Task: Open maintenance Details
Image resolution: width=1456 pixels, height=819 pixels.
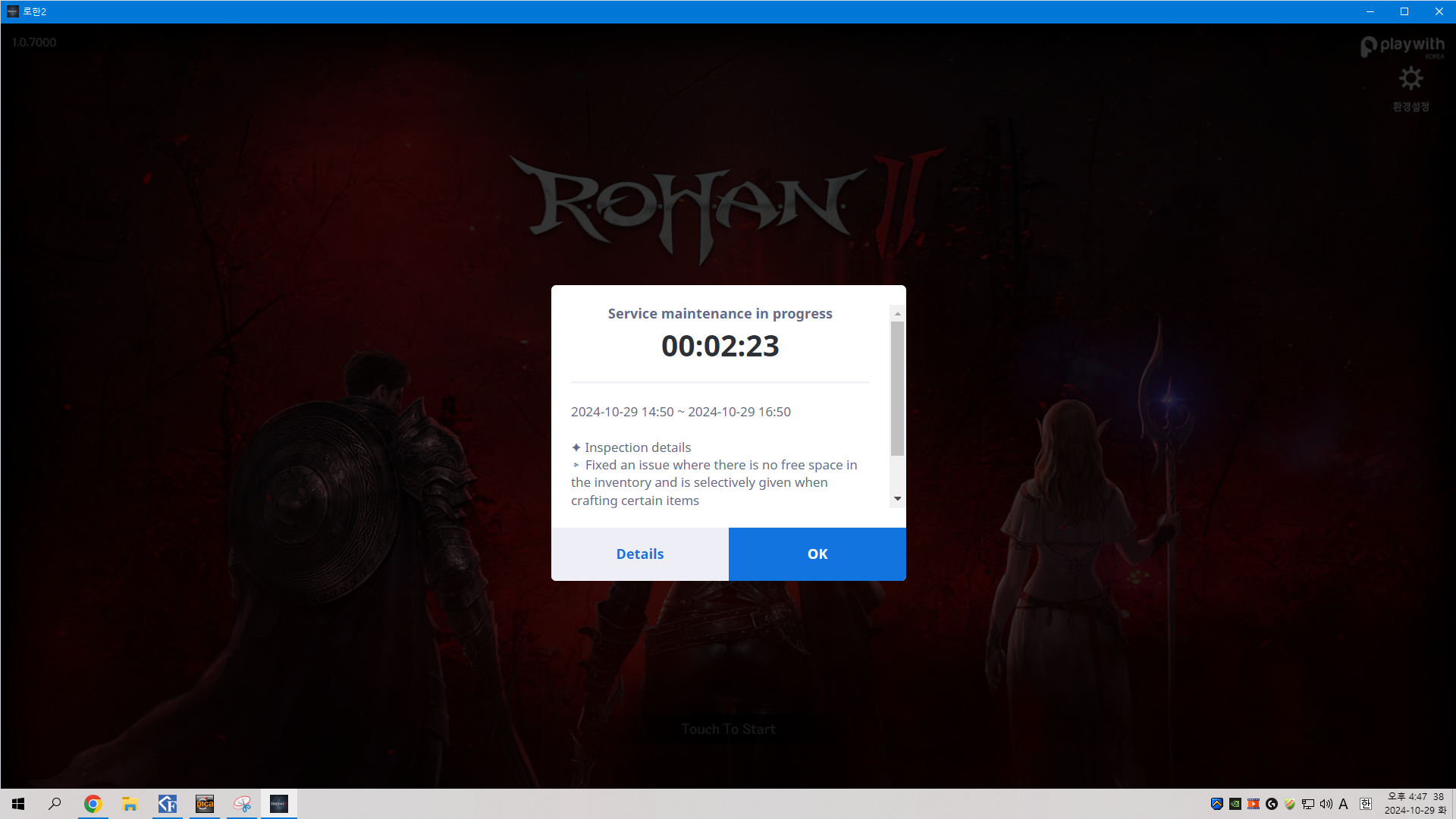Action: pyautogui.click(x=639, y=554)
